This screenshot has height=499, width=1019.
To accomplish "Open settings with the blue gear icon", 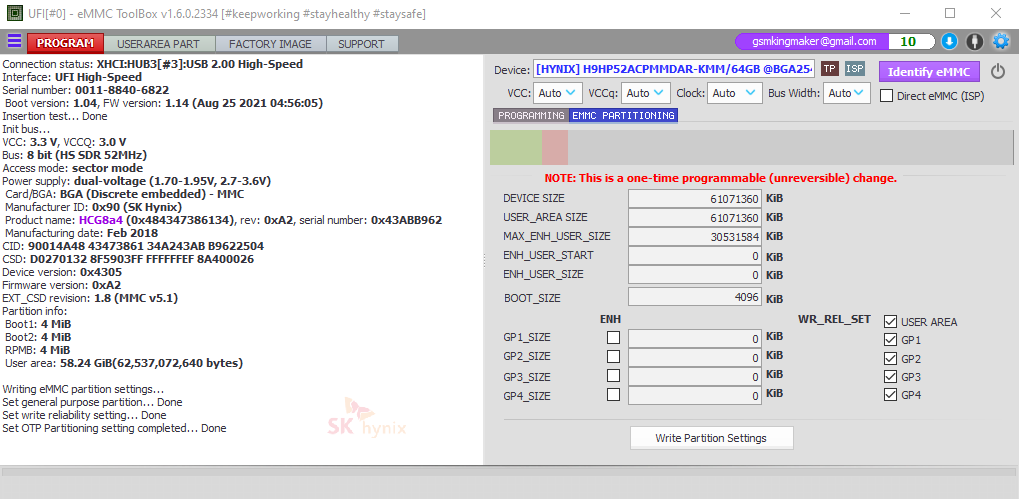I will click(1000, 42).
